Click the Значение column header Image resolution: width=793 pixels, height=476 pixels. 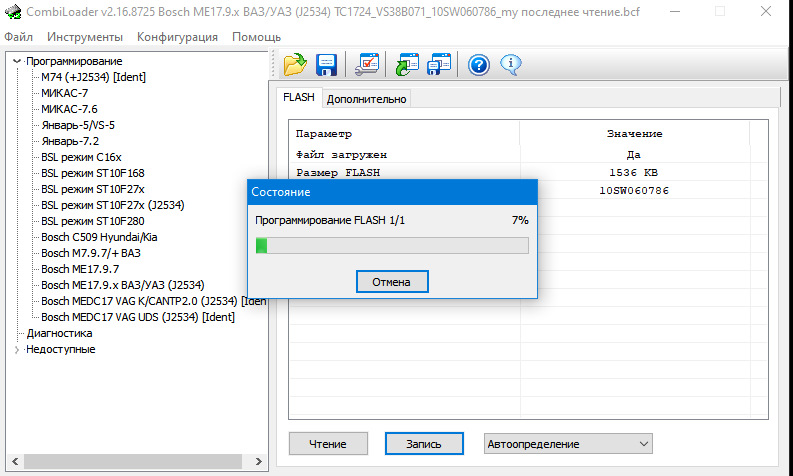(634, 134)
